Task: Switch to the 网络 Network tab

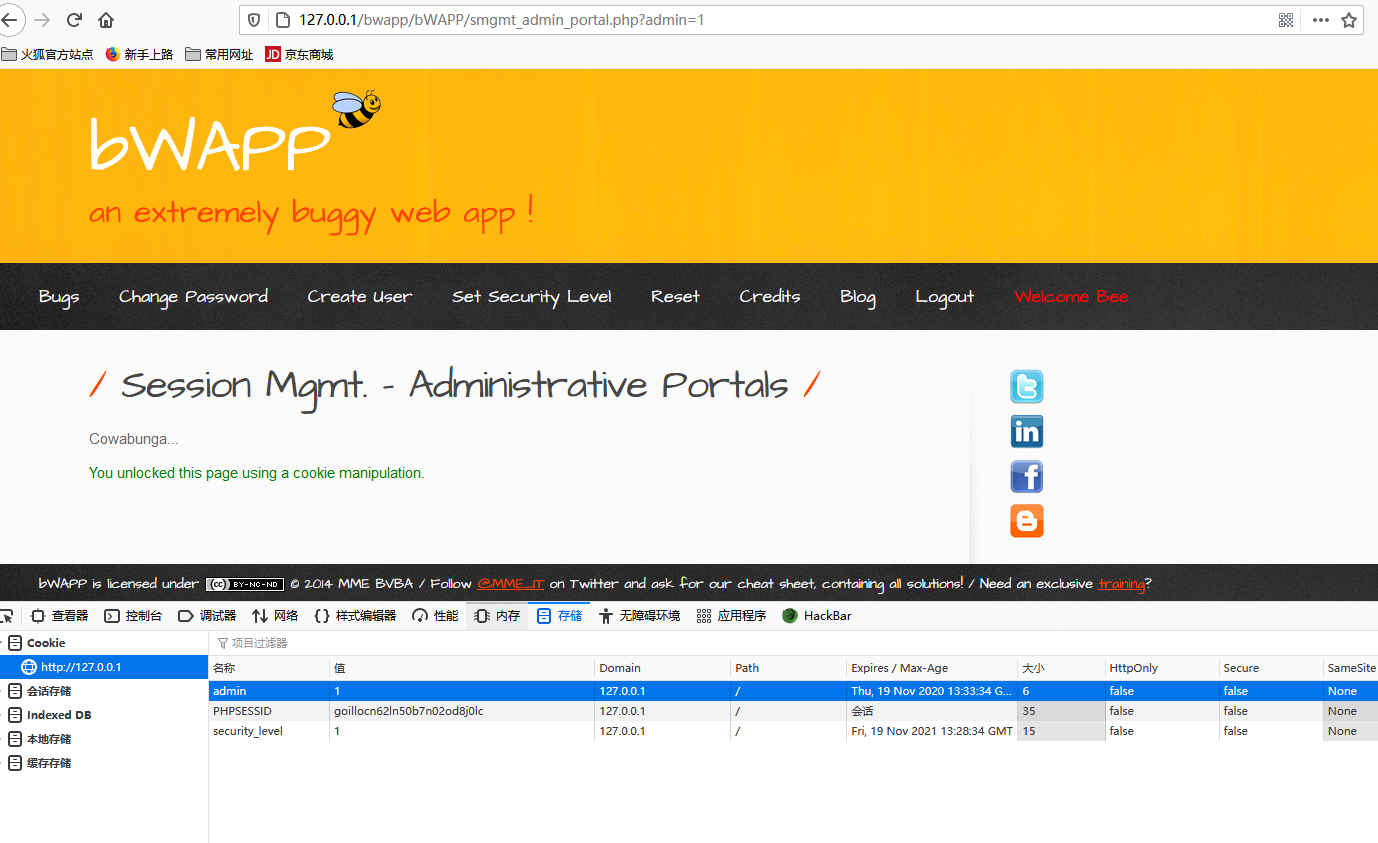Action: [x=275, y=616]
